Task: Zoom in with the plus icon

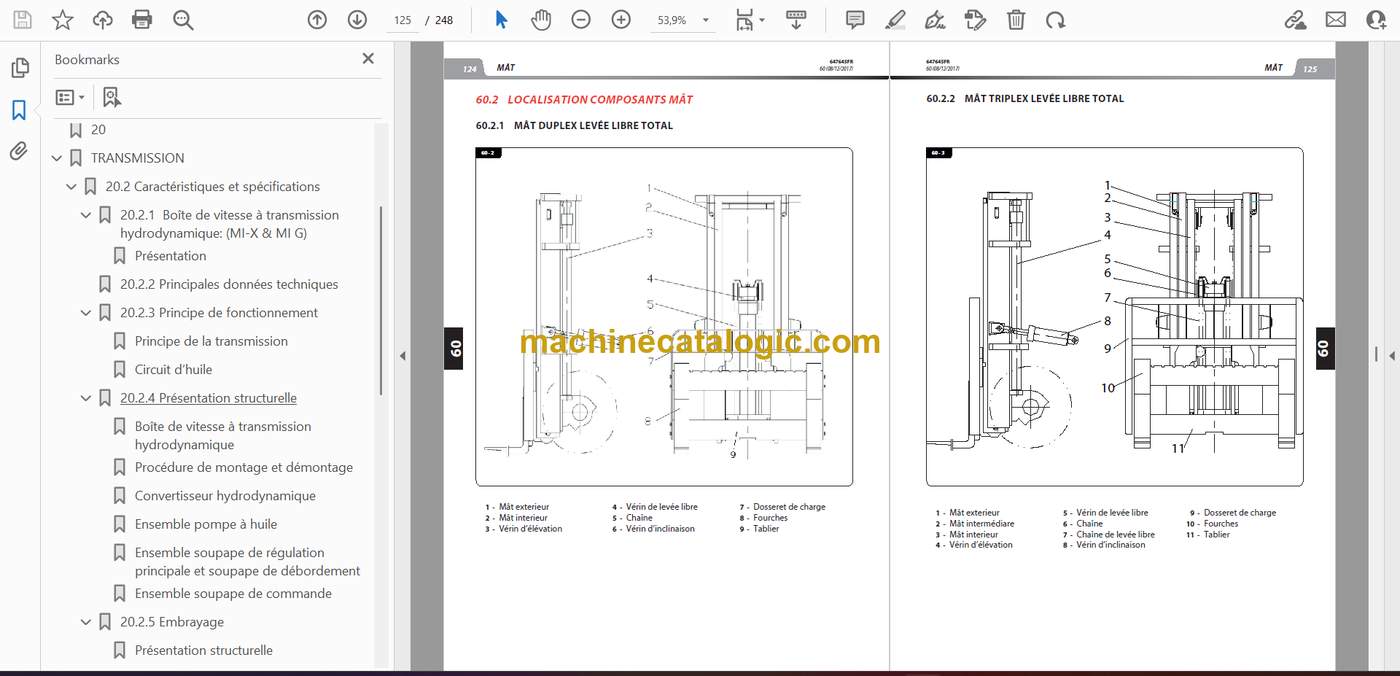Action: (621, 19)
